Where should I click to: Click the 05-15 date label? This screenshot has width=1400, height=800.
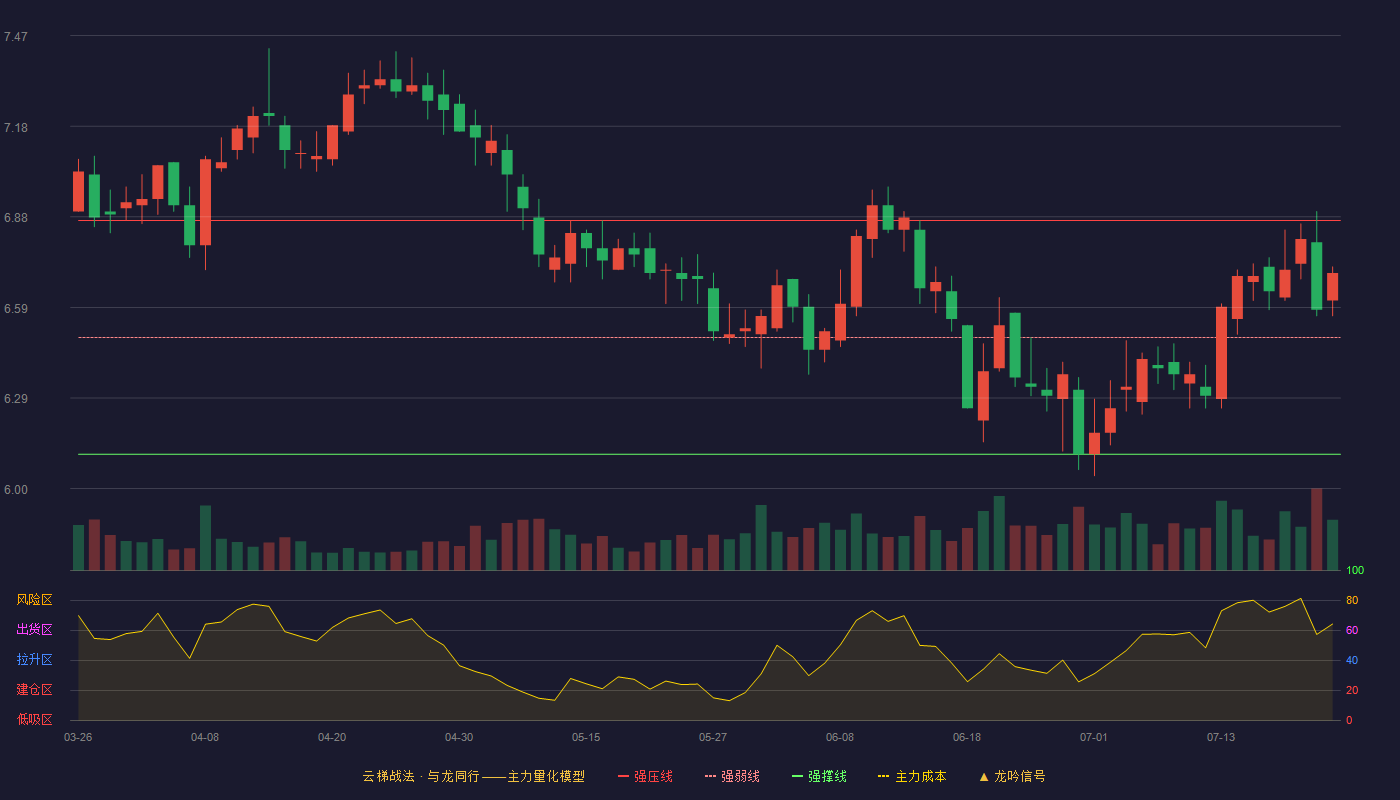pos(586,737)
